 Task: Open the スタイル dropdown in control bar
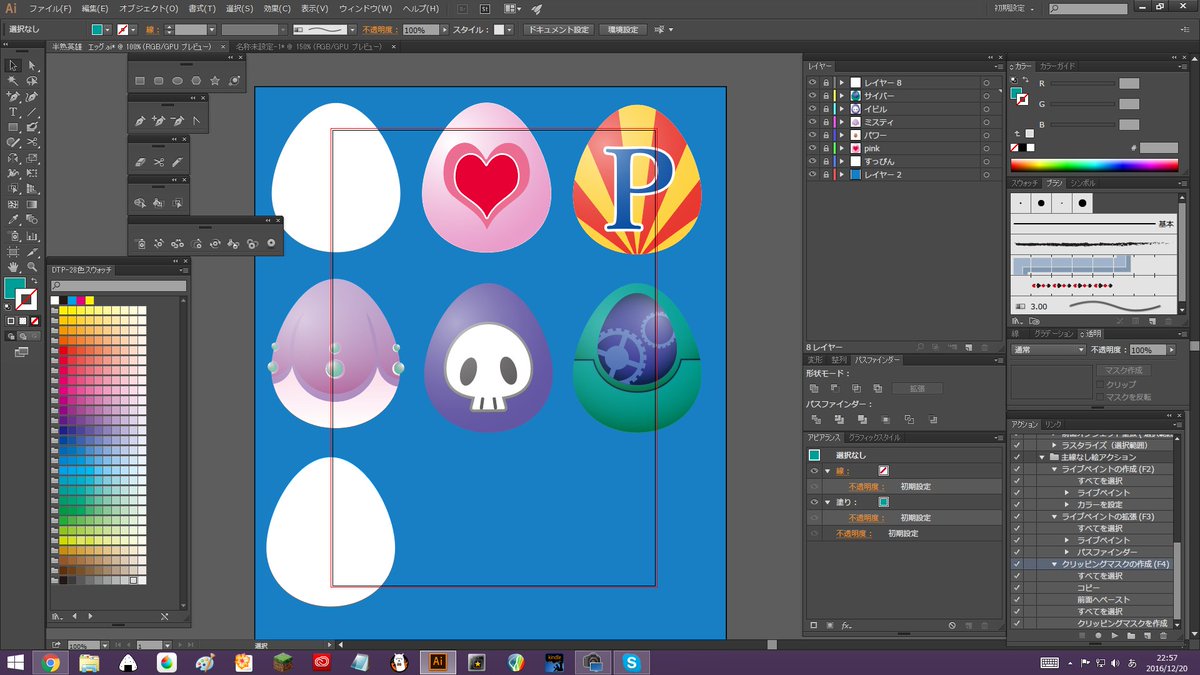pyautogui.click(x=510, y=30)
